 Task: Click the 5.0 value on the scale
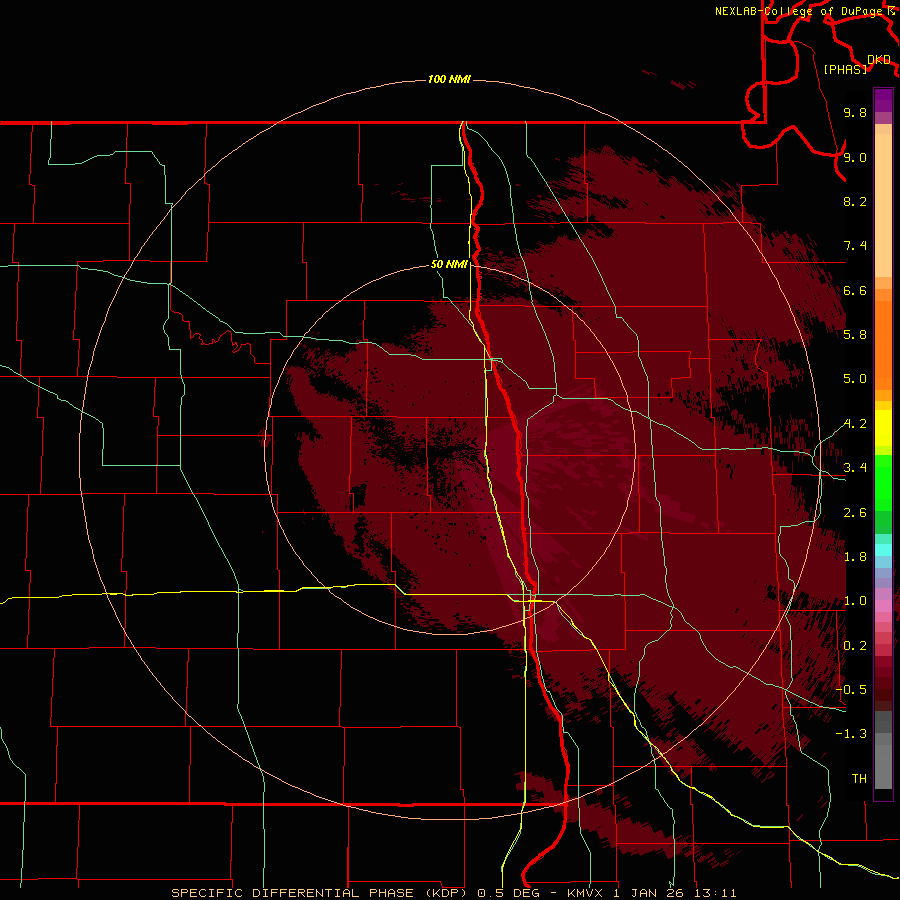tap(855, 379)
